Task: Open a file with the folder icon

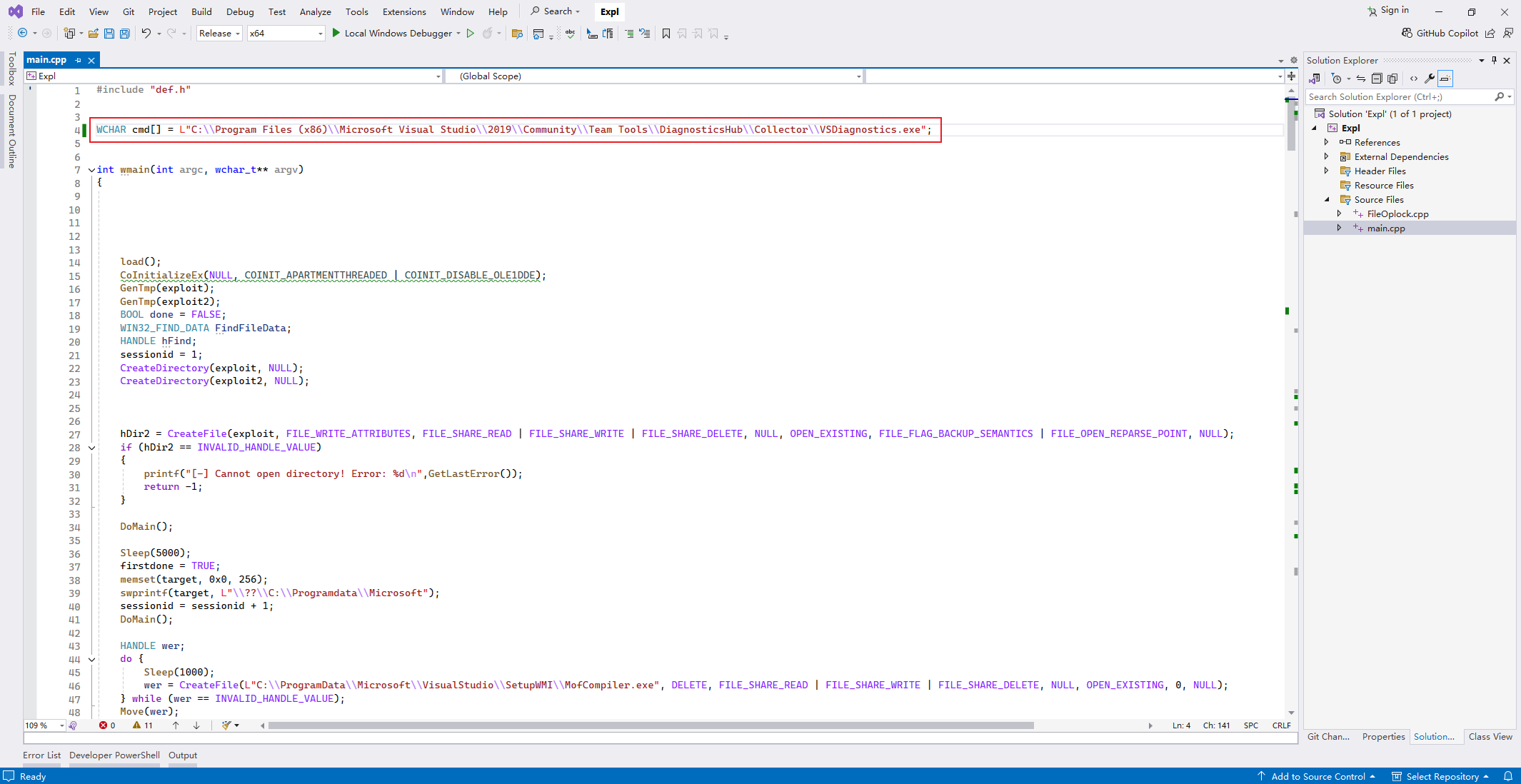Action: click(93, 33)
